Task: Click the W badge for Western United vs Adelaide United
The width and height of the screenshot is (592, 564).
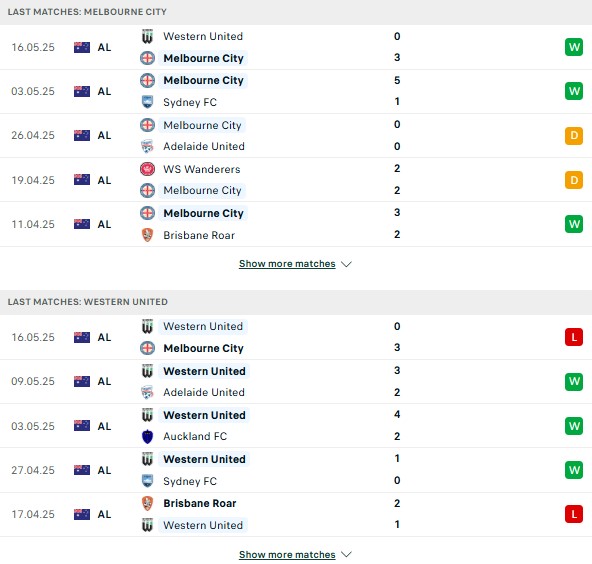Action: [x=574, y=381]
